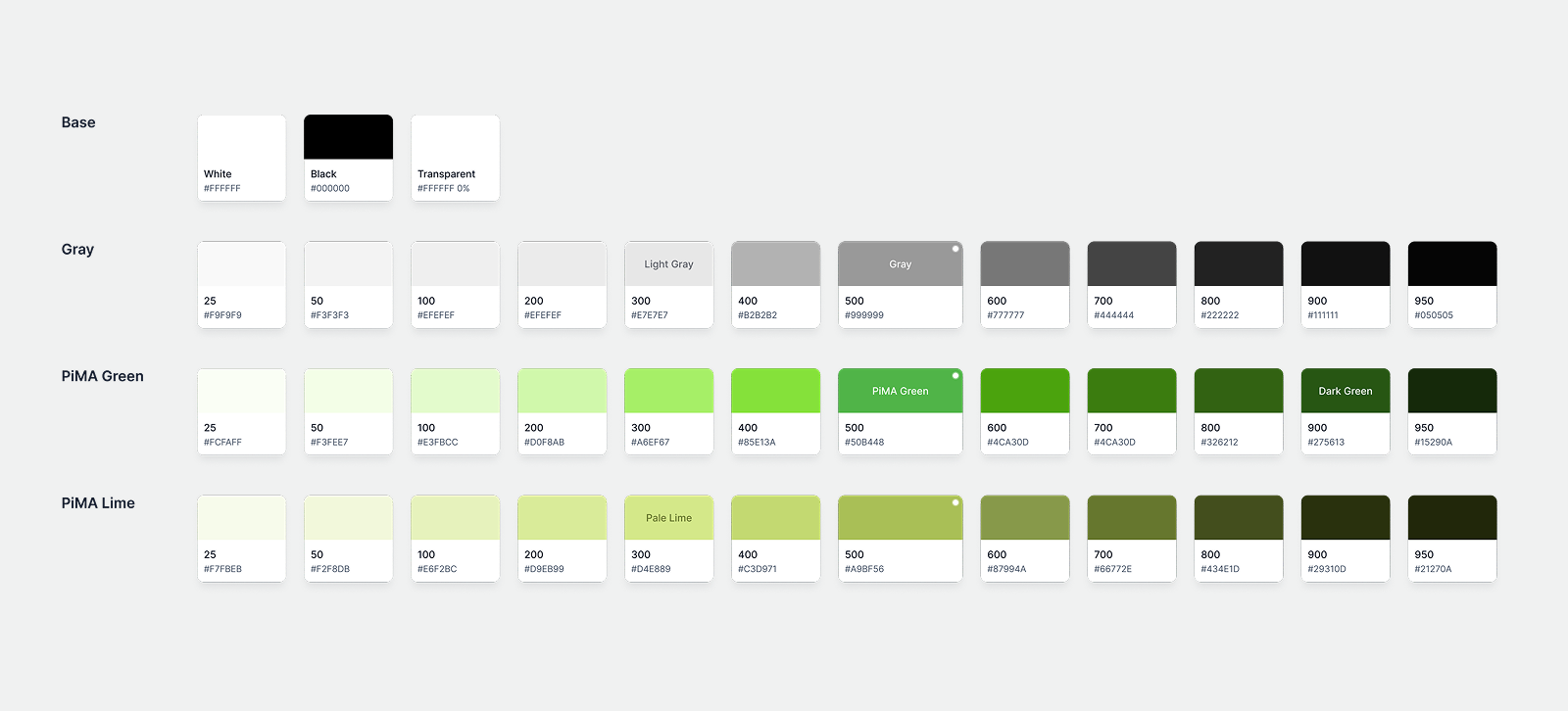The height and width of the screenshot is (711, 1568).
Task: Click the hex code #50B448 label
Action: click(864, 443)
